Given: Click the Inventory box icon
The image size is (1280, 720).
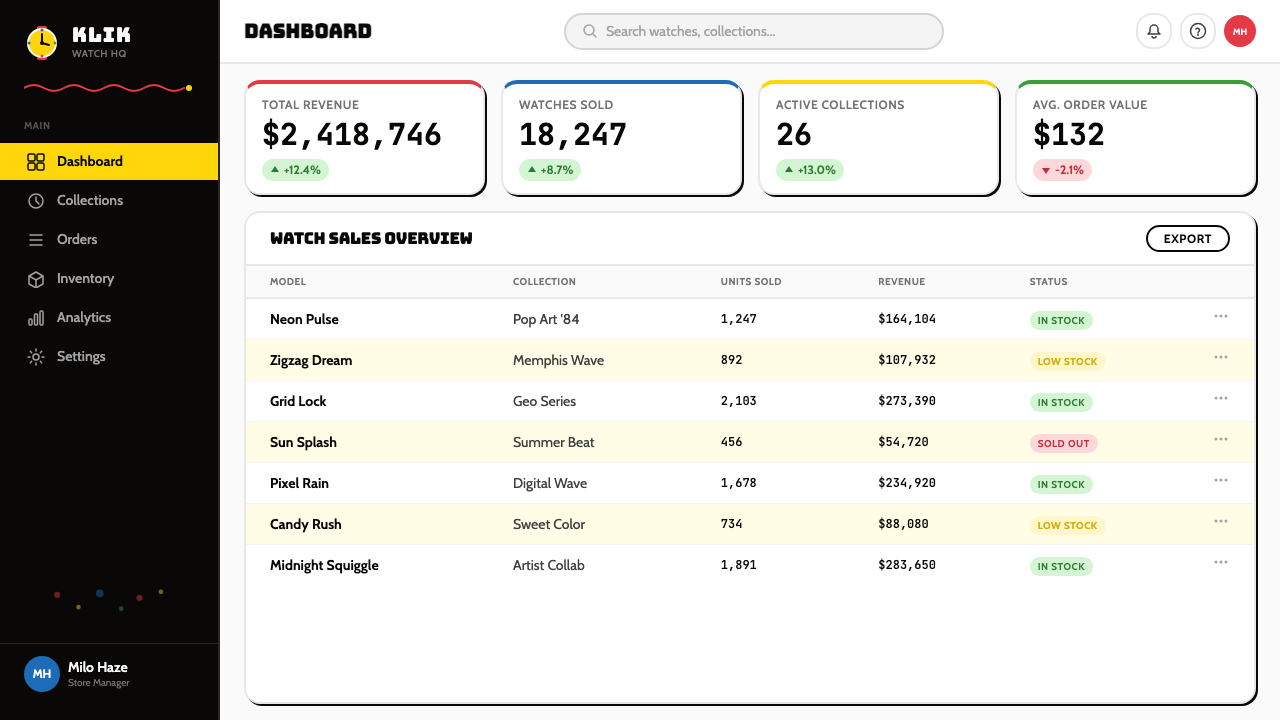Looking at the screenshot, I should pyautogui.click(x=36, y=279).
